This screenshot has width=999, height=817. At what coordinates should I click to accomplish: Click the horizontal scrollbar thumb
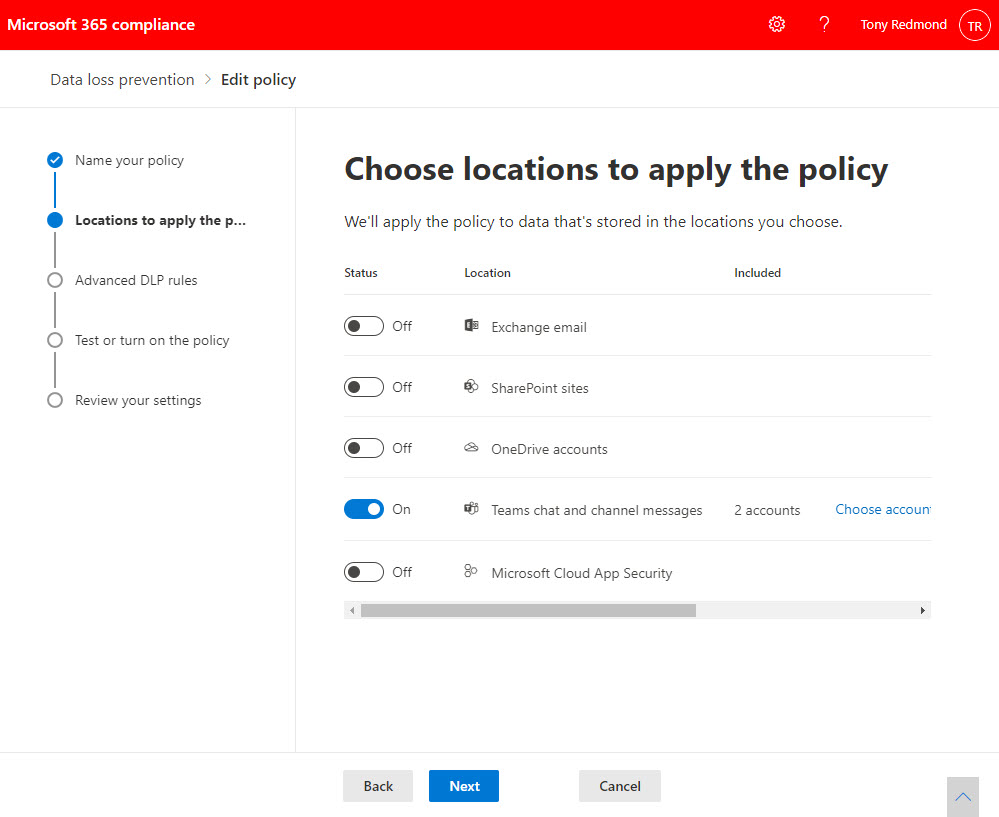(528, 610)
